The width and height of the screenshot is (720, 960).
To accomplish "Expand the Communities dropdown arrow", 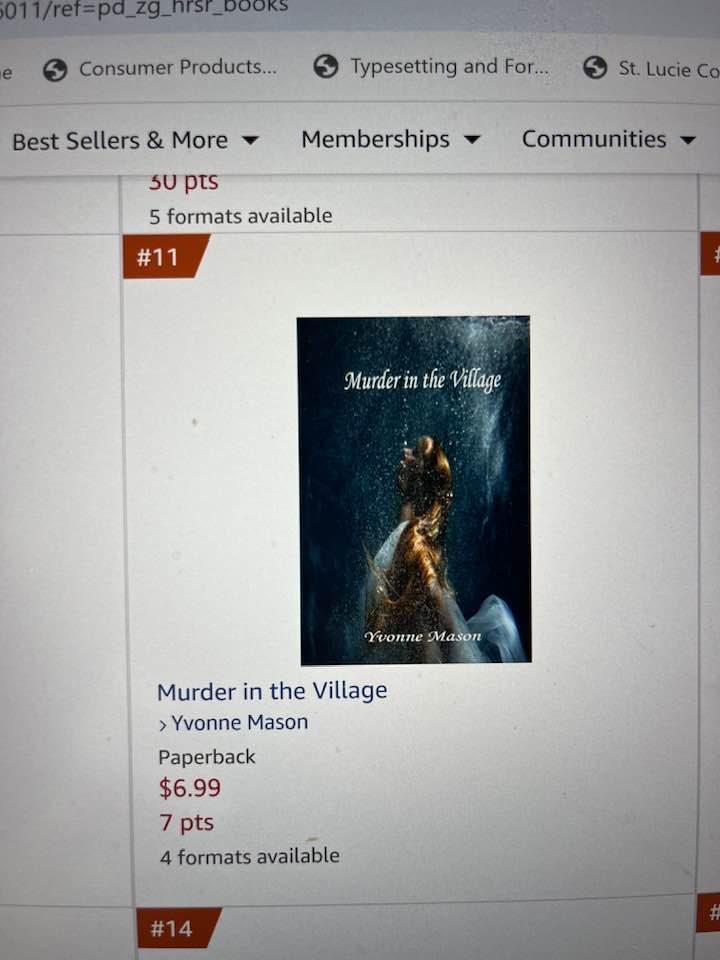I will tap(688, 140).
